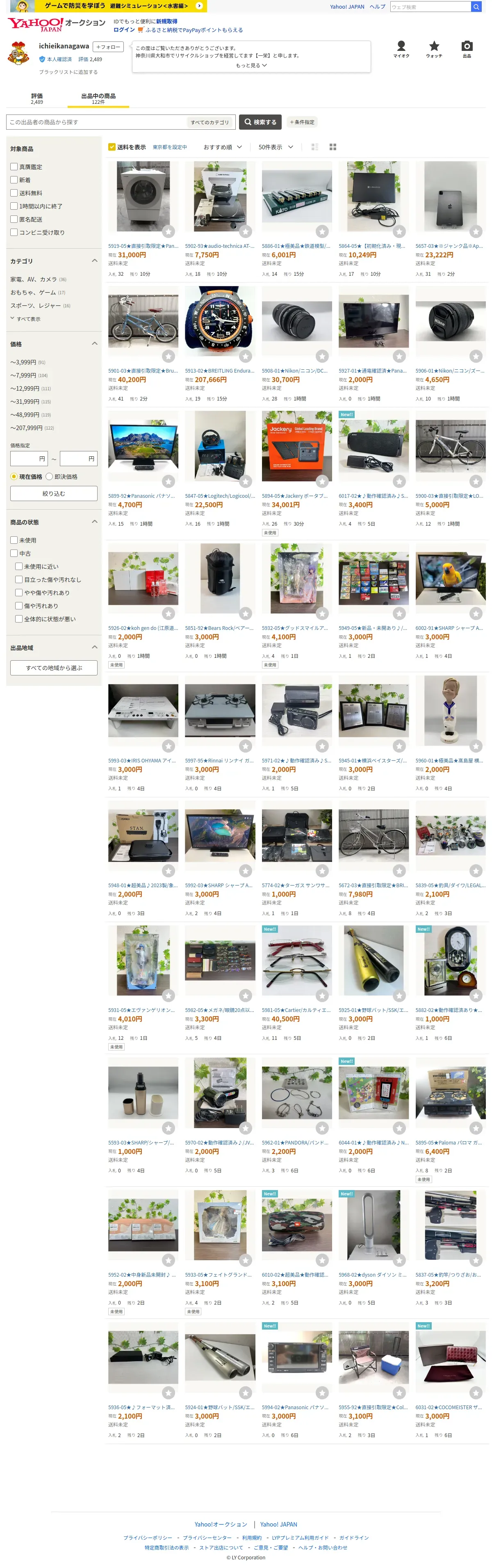Collapse the カテゴリ filter section
This screenshot has height=1568, width=492.
pos(94,261)
